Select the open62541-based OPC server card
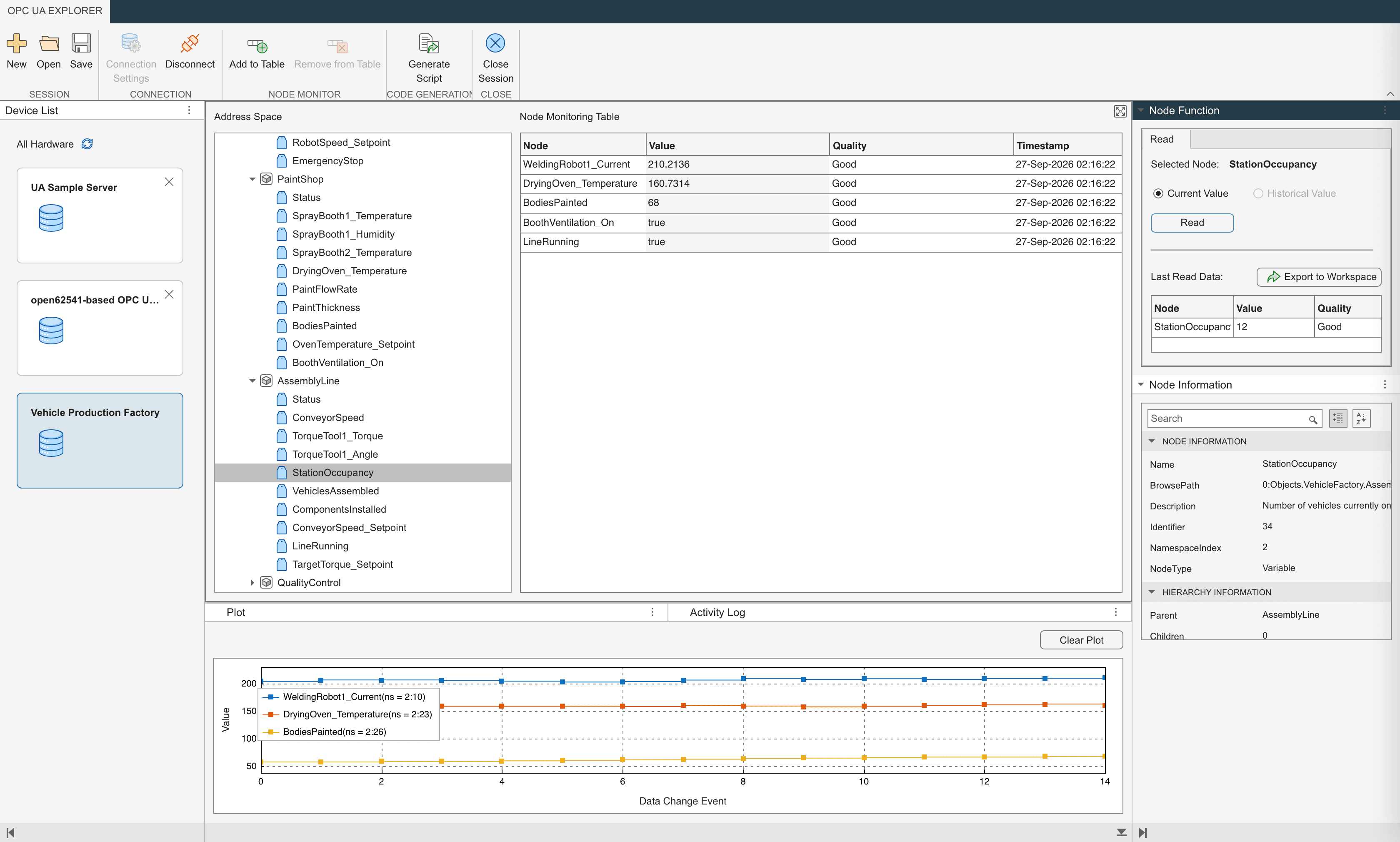This screenshot has width=1400, height=842. (100, 328)
